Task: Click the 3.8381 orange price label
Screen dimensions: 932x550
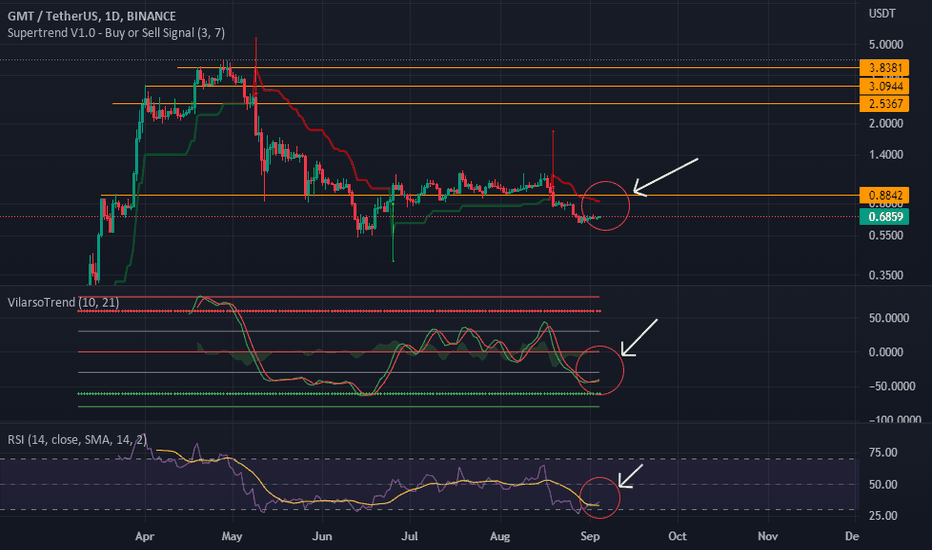Action: (x=884, y=68)
